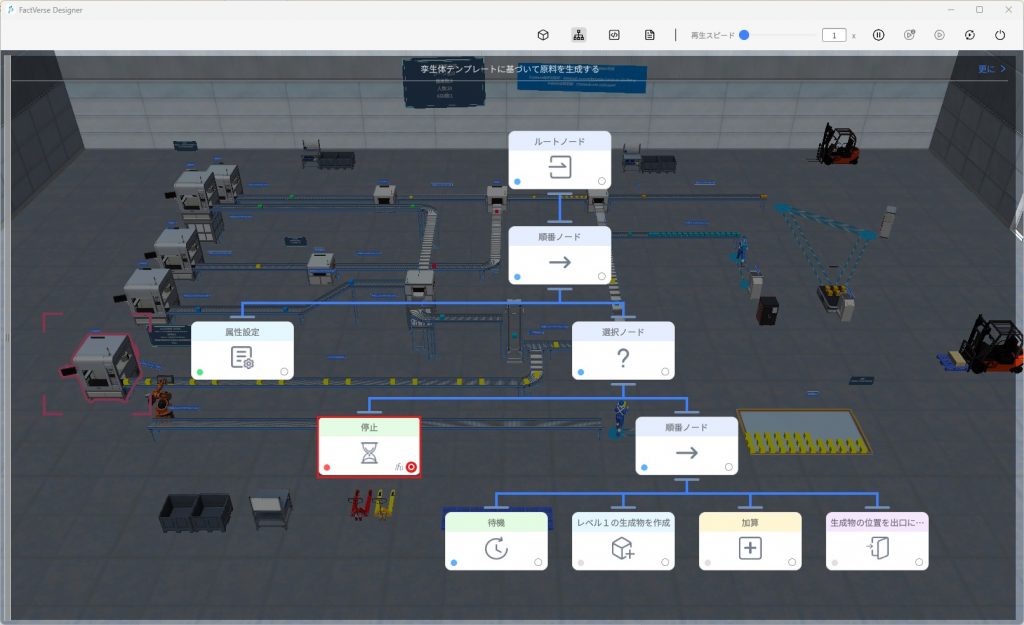Click the power button in toolbar
The image size is (1024, 625).
(1000, 35)
